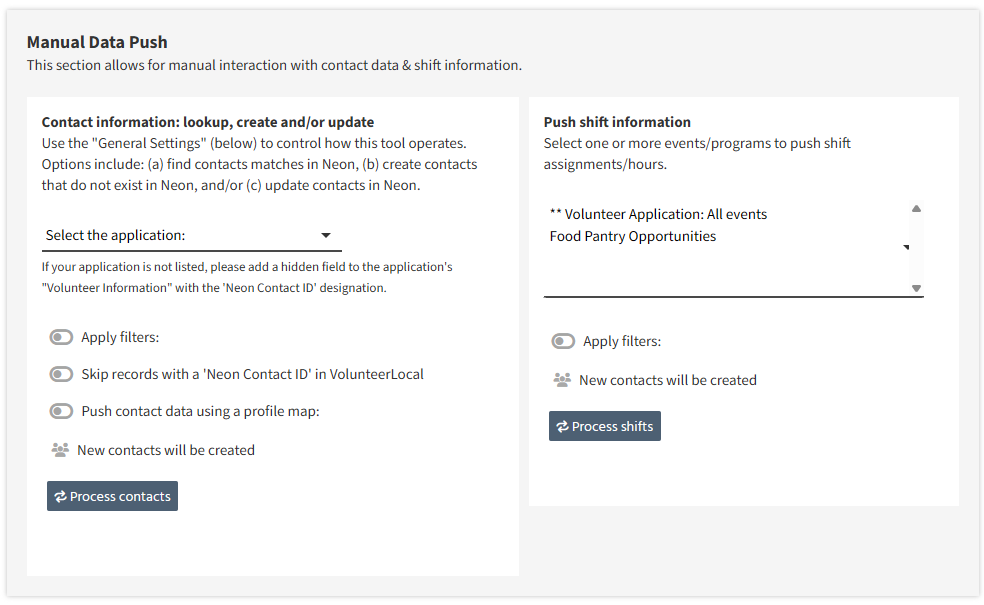Image resolution: width=984 pixels, height=605 pixels.
Task: Toggle Apply filters in contact information panel
Action: [x=62, y=338]
